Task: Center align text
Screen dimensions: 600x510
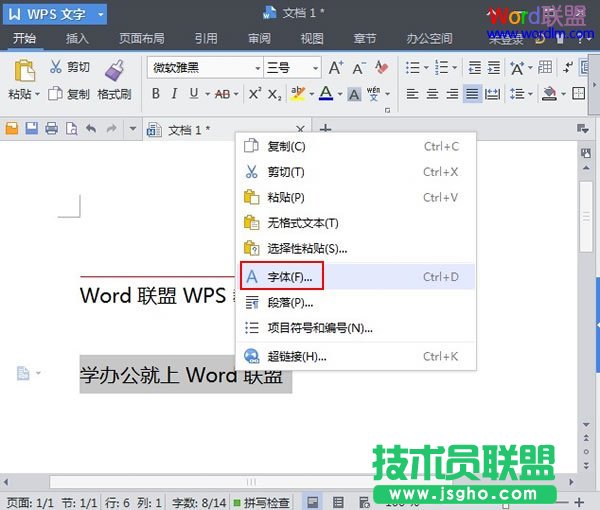Action: click(x=432, y=94)
